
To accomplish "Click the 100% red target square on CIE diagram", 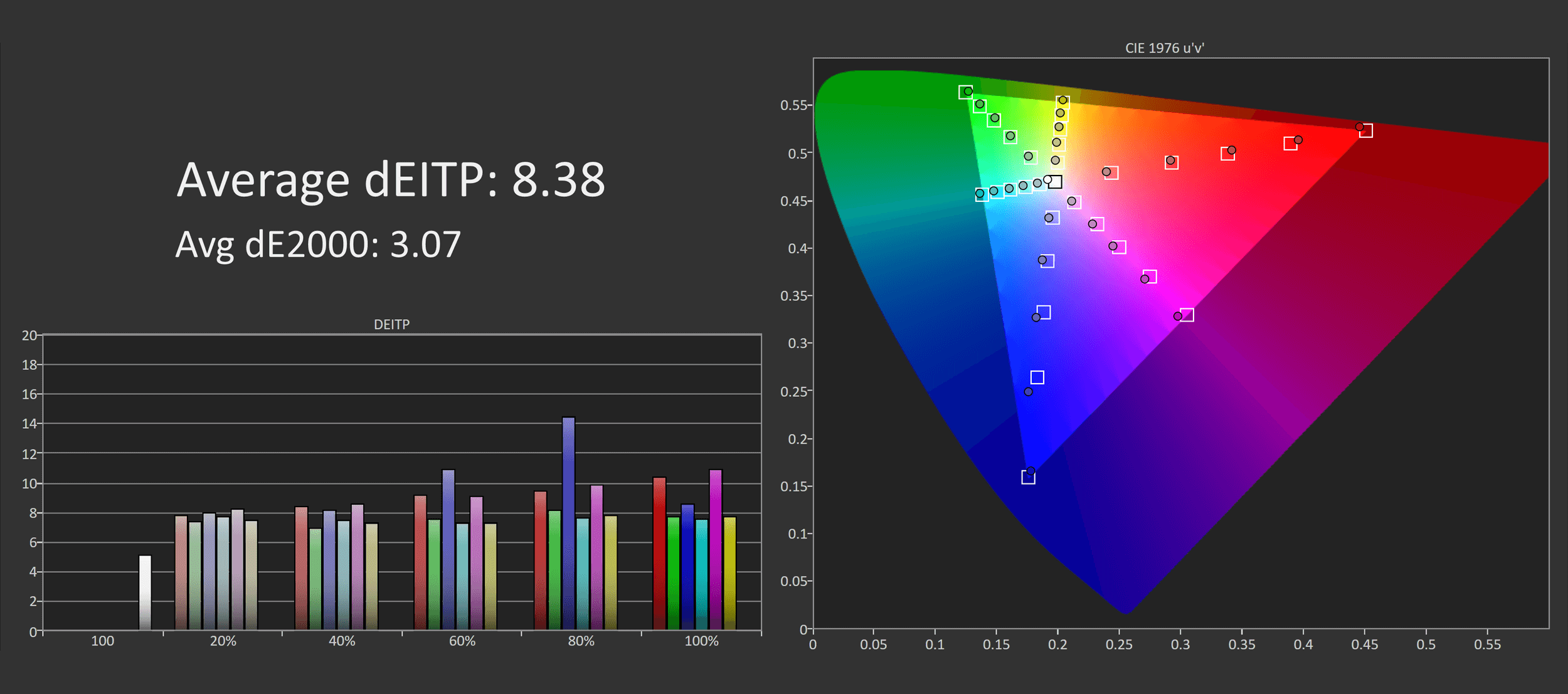I will pyautogui.click(x=1365, y=130).
